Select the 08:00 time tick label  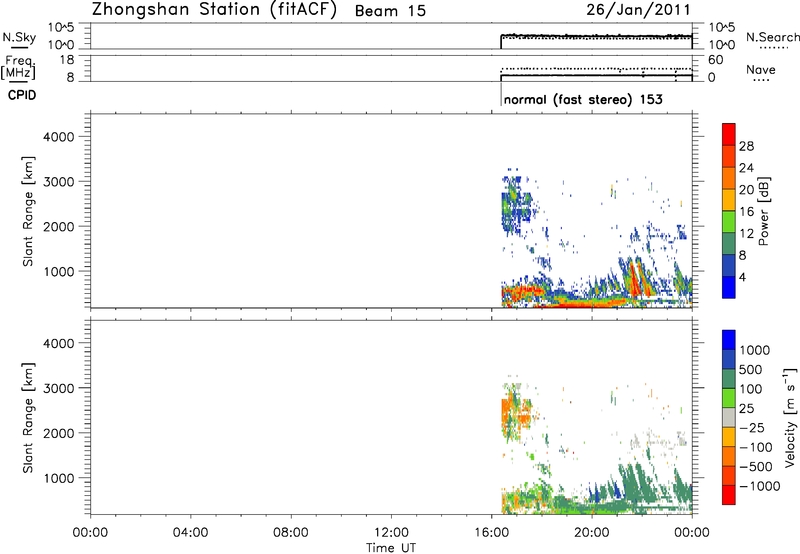point(291,533)
